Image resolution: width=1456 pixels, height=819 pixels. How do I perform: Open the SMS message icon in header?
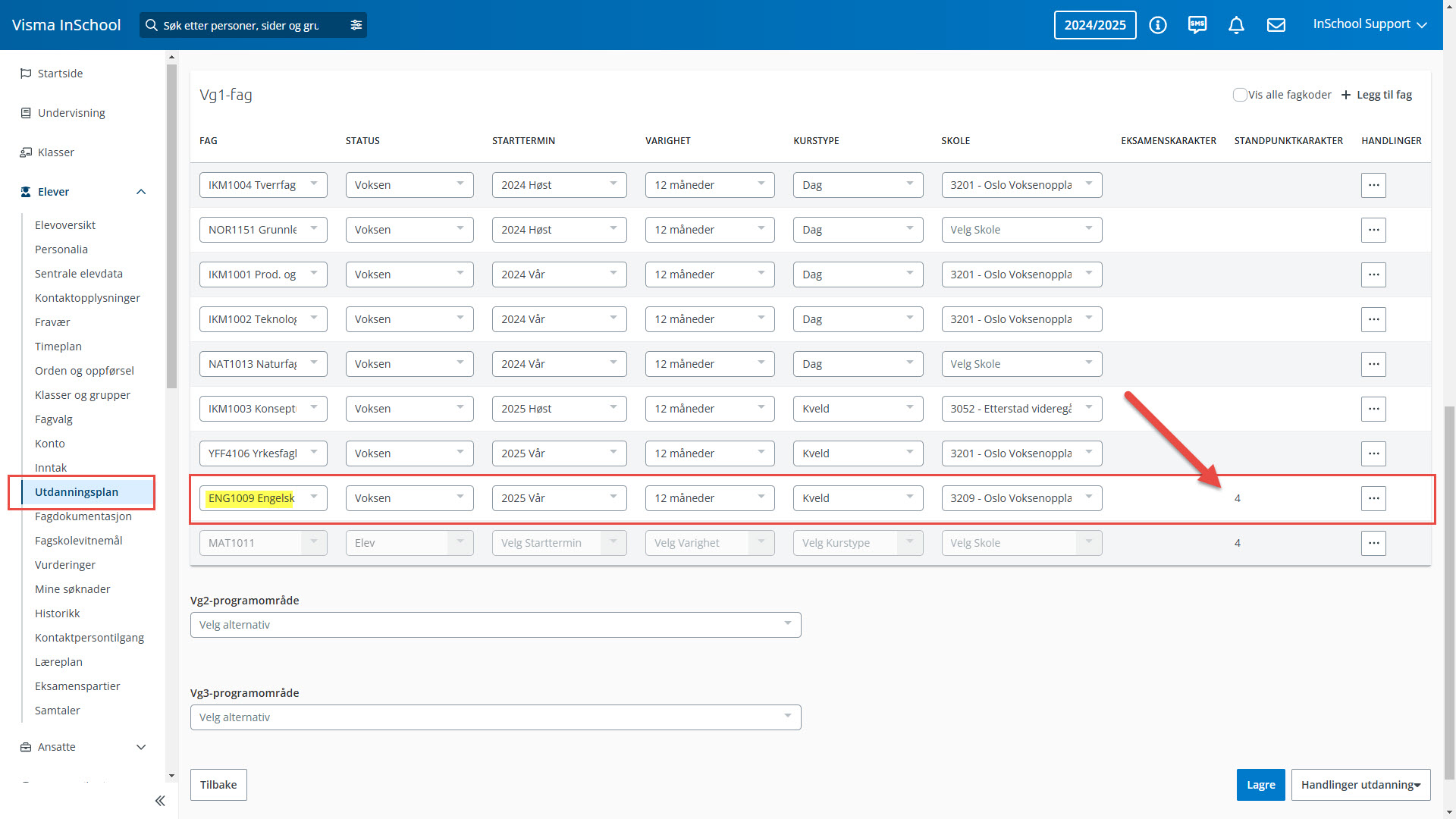click(x=1197, y=25)
